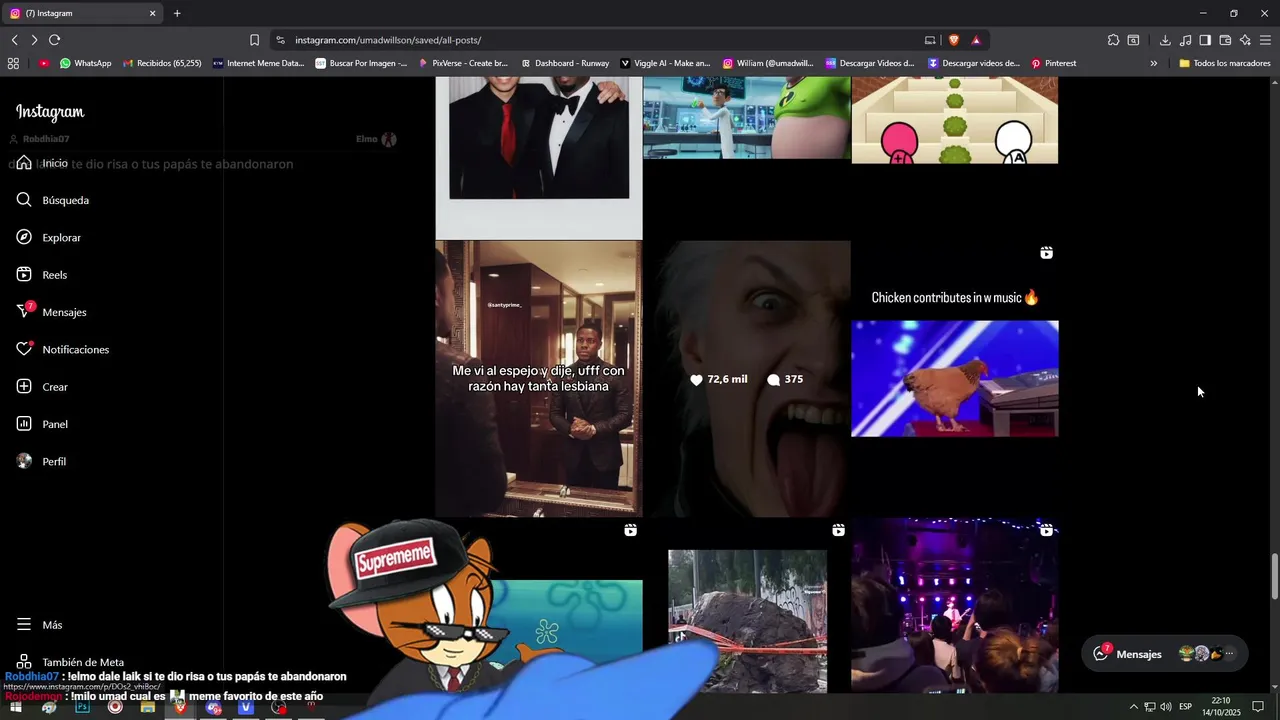Open Inicio from the Instagram sidebar
Screen dimensions: 1280x720
(42, 163)
